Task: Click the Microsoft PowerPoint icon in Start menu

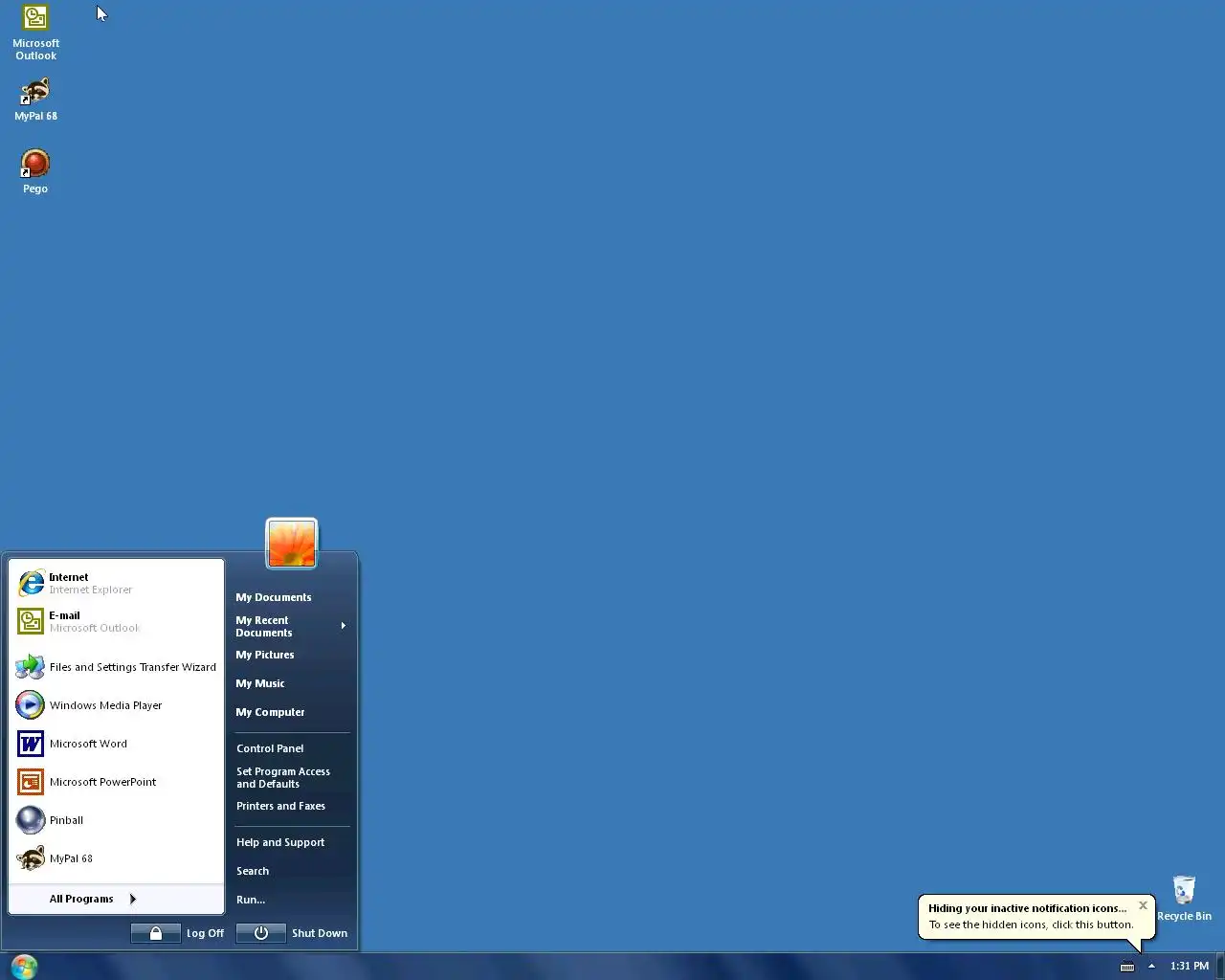Action: (31, 782)
